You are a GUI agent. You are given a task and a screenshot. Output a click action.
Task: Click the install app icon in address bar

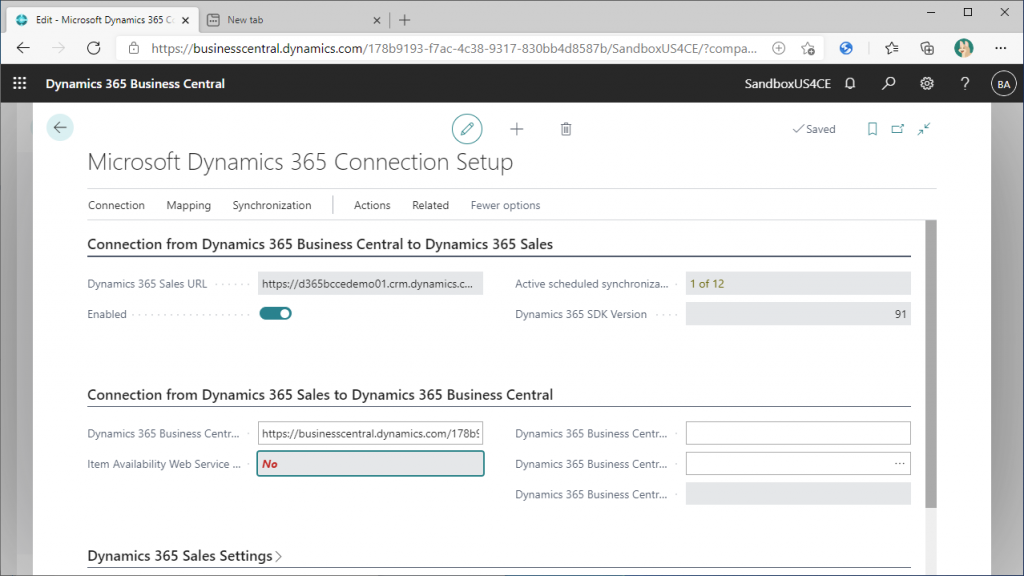click(x=778, y=48)
